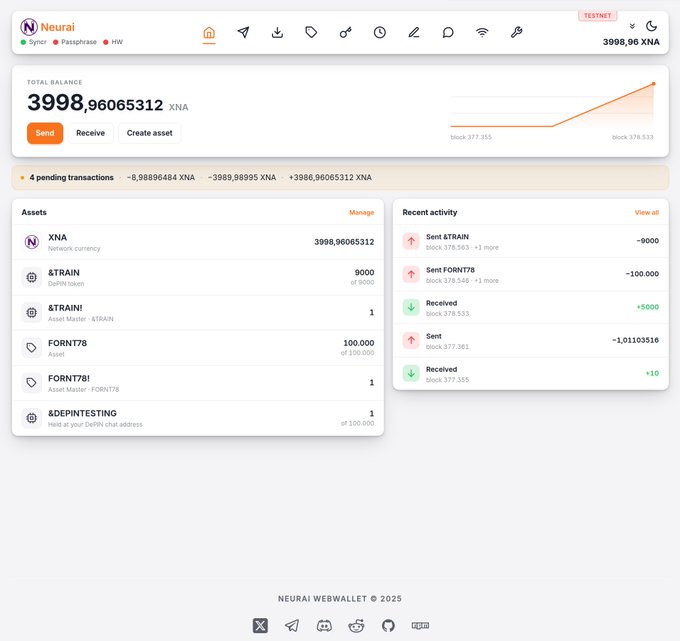Click the 'block 378.533' chart label
Screen dimensions: 680x641
click(632, 137)
